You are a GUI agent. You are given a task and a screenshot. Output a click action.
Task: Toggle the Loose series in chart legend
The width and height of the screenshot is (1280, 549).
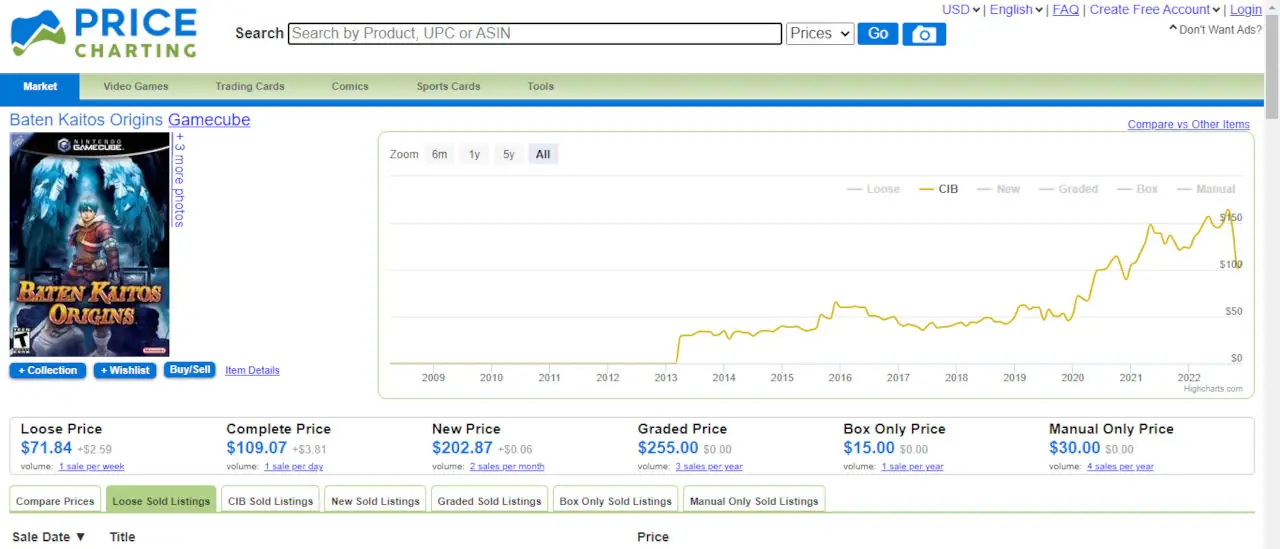(873, 189)
